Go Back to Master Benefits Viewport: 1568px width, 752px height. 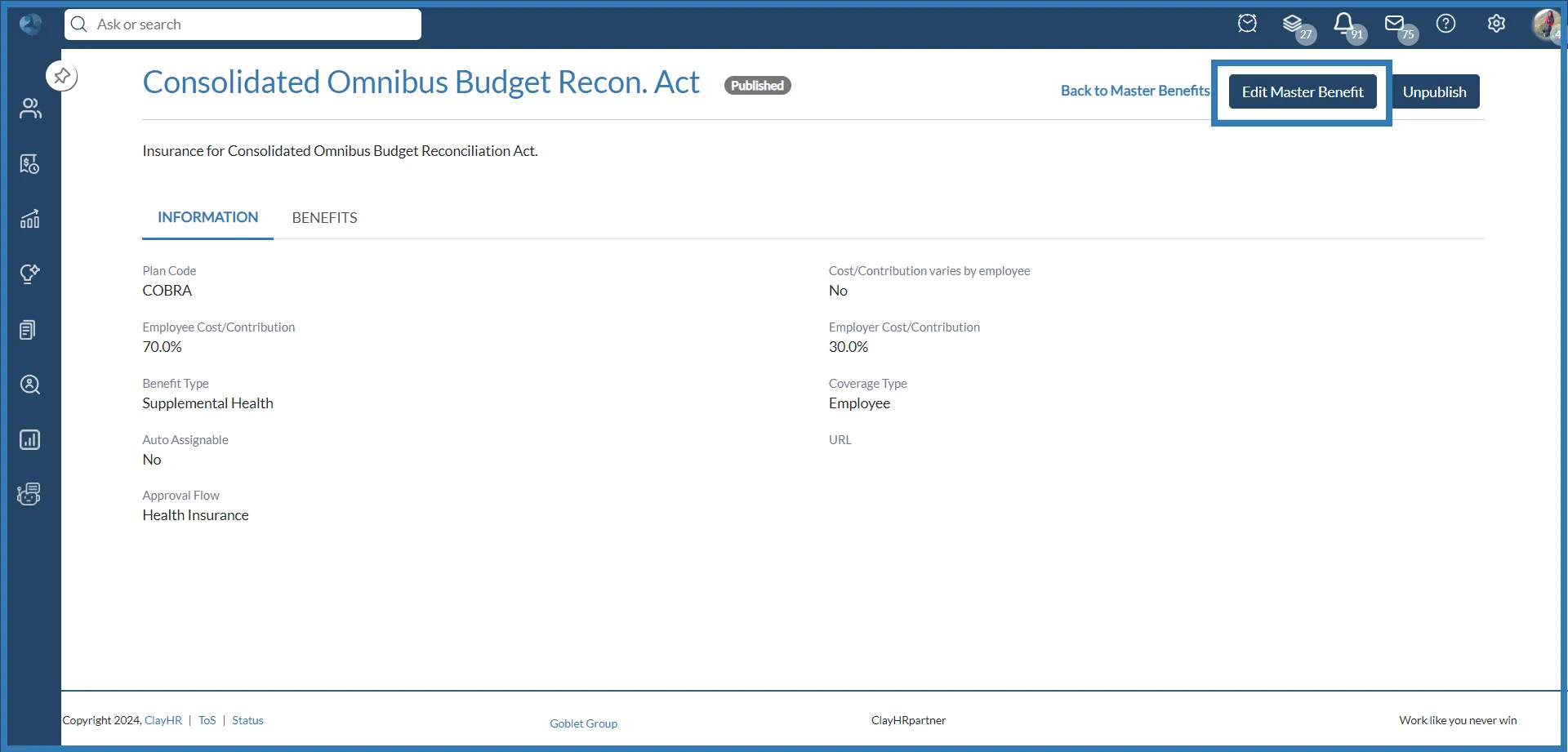tap(1135, 91)
